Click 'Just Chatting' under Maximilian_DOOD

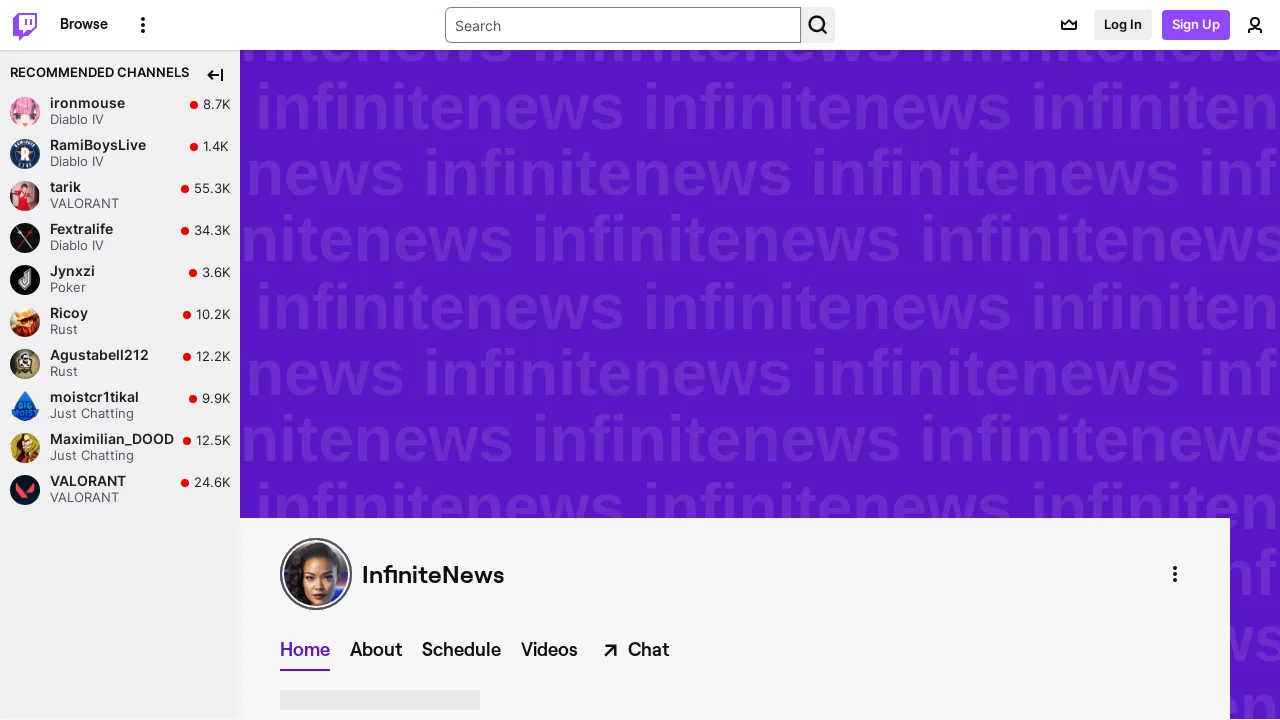[92, 455]
